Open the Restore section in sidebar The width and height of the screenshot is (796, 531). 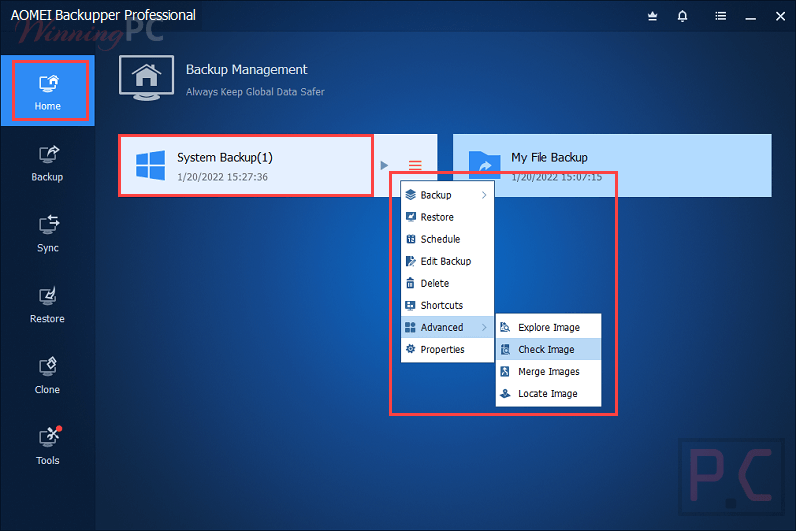pyautogui.click(x=47, y=305)
